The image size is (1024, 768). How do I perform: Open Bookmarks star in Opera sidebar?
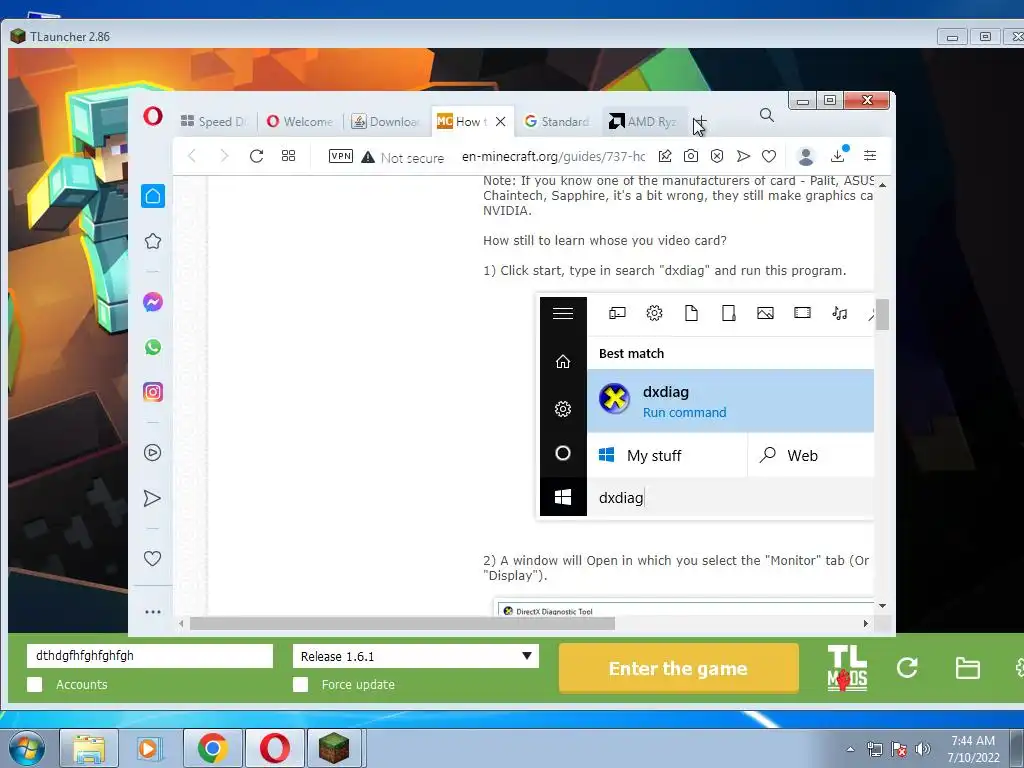point(153,241)
